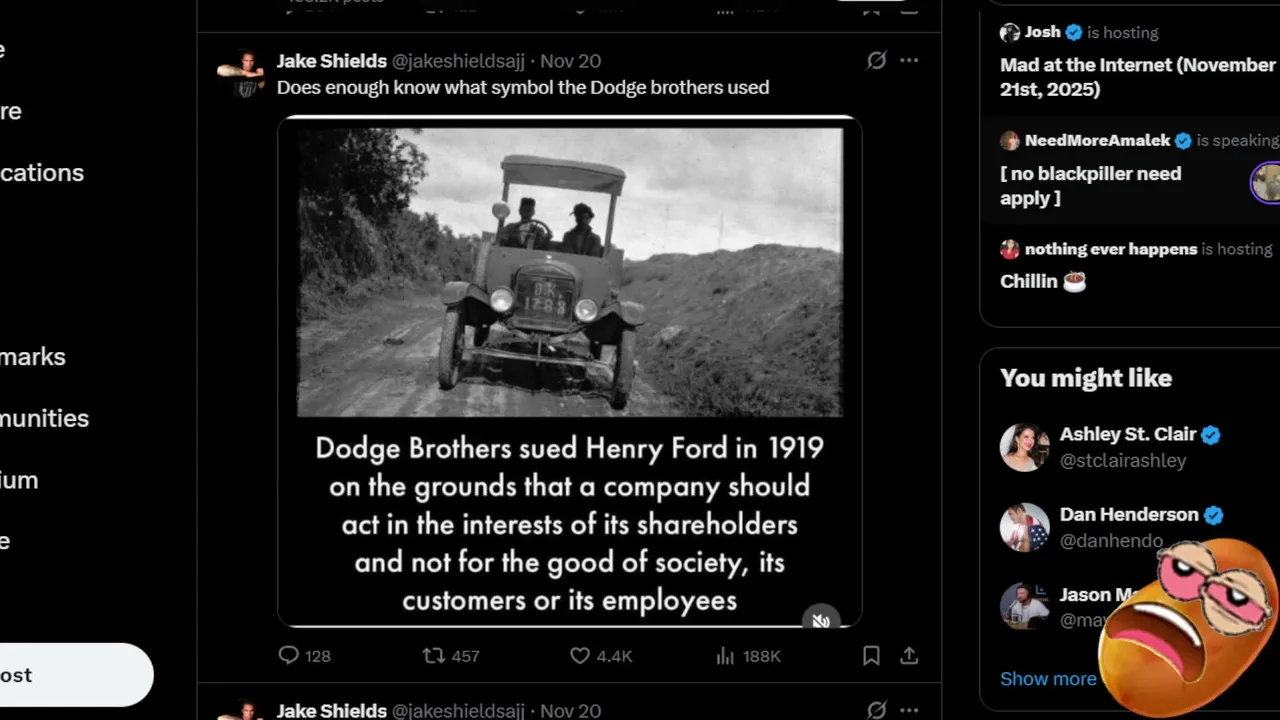Open Jake Shields profile name link
This screenshot has height=720, width=1280.
tap(331, 61)
